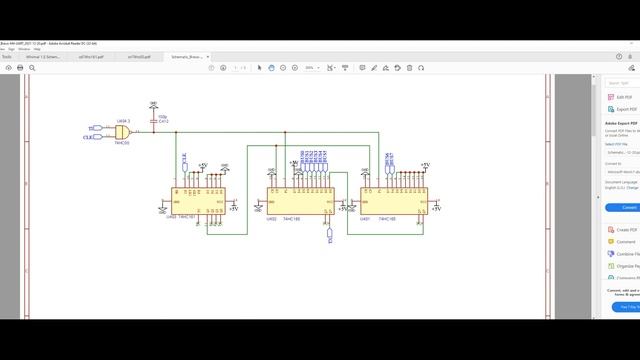Click the page number field
This screenshot has height=360, width=640.
click(x=236, y=68)
